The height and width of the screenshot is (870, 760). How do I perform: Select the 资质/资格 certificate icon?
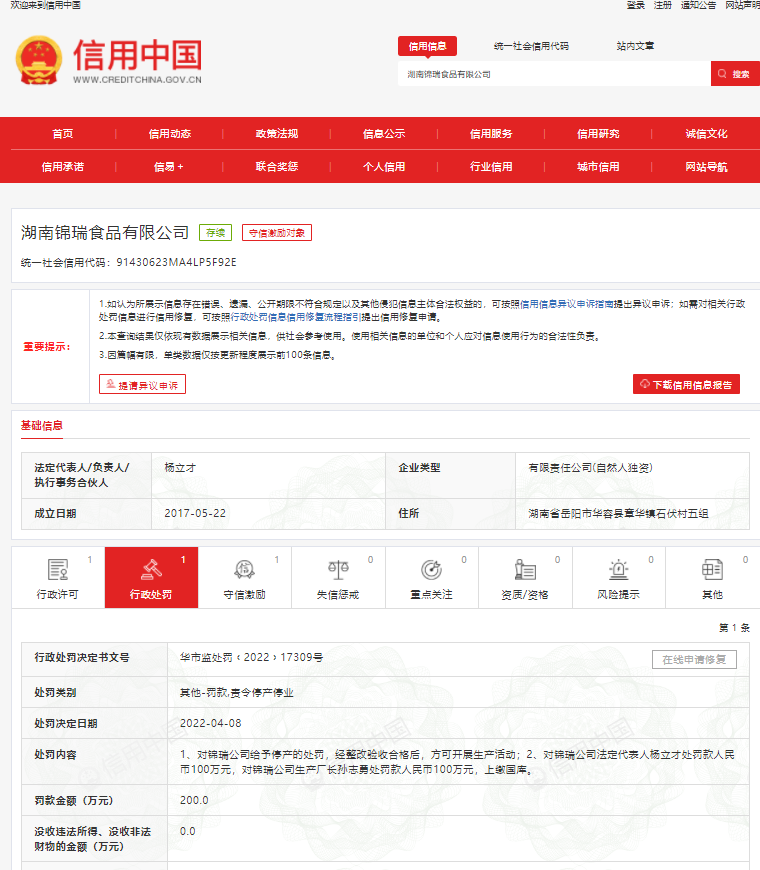point(525,569)
